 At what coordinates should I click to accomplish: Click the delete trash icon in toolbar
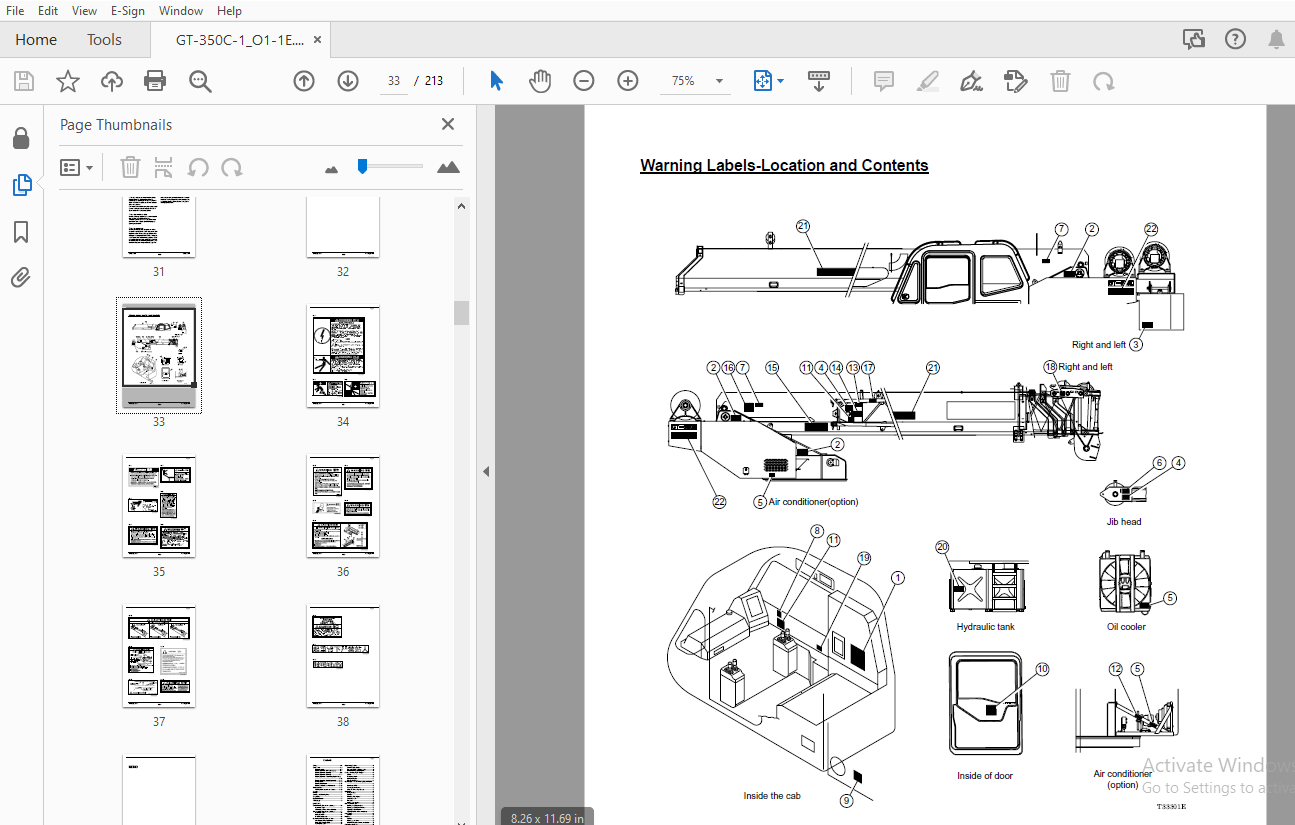[x=1060, y=81]
